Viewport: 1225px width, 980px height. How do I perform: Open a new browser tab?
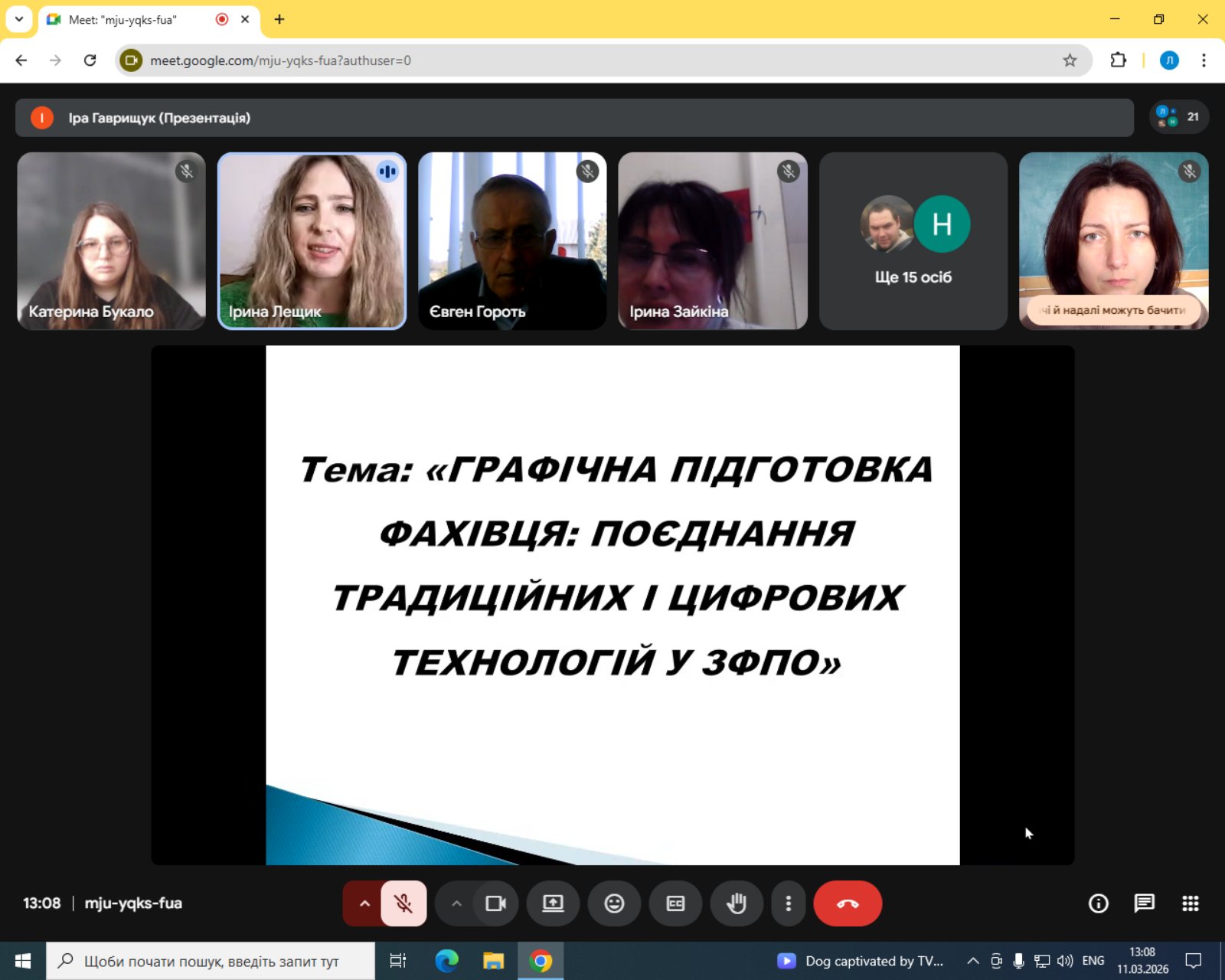pos(279,20)
